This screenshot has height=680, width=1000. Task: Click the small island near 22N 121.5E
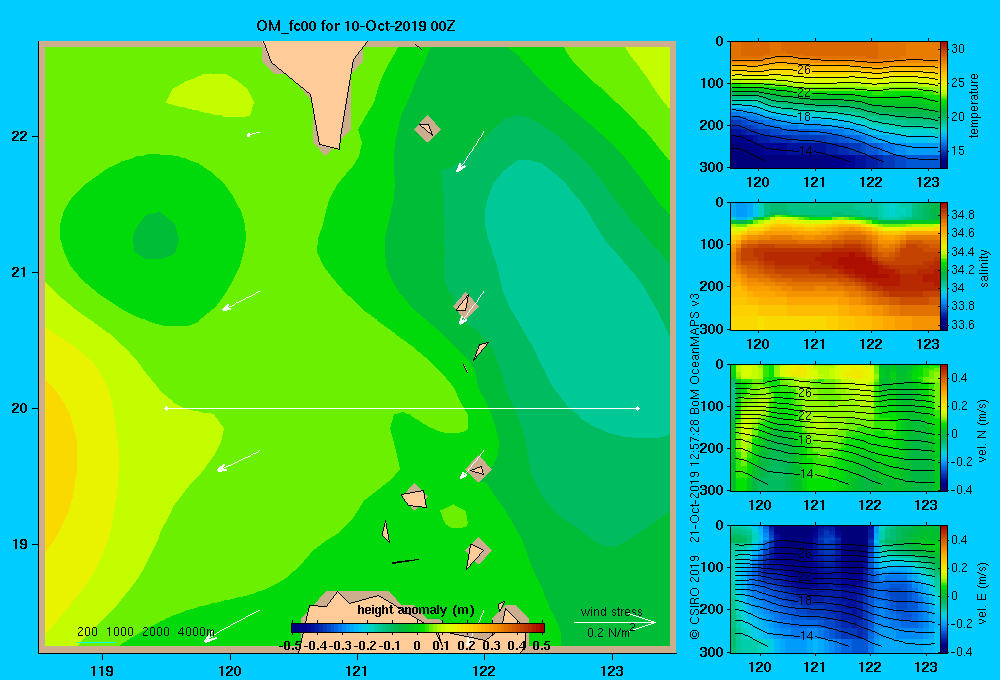427,129
